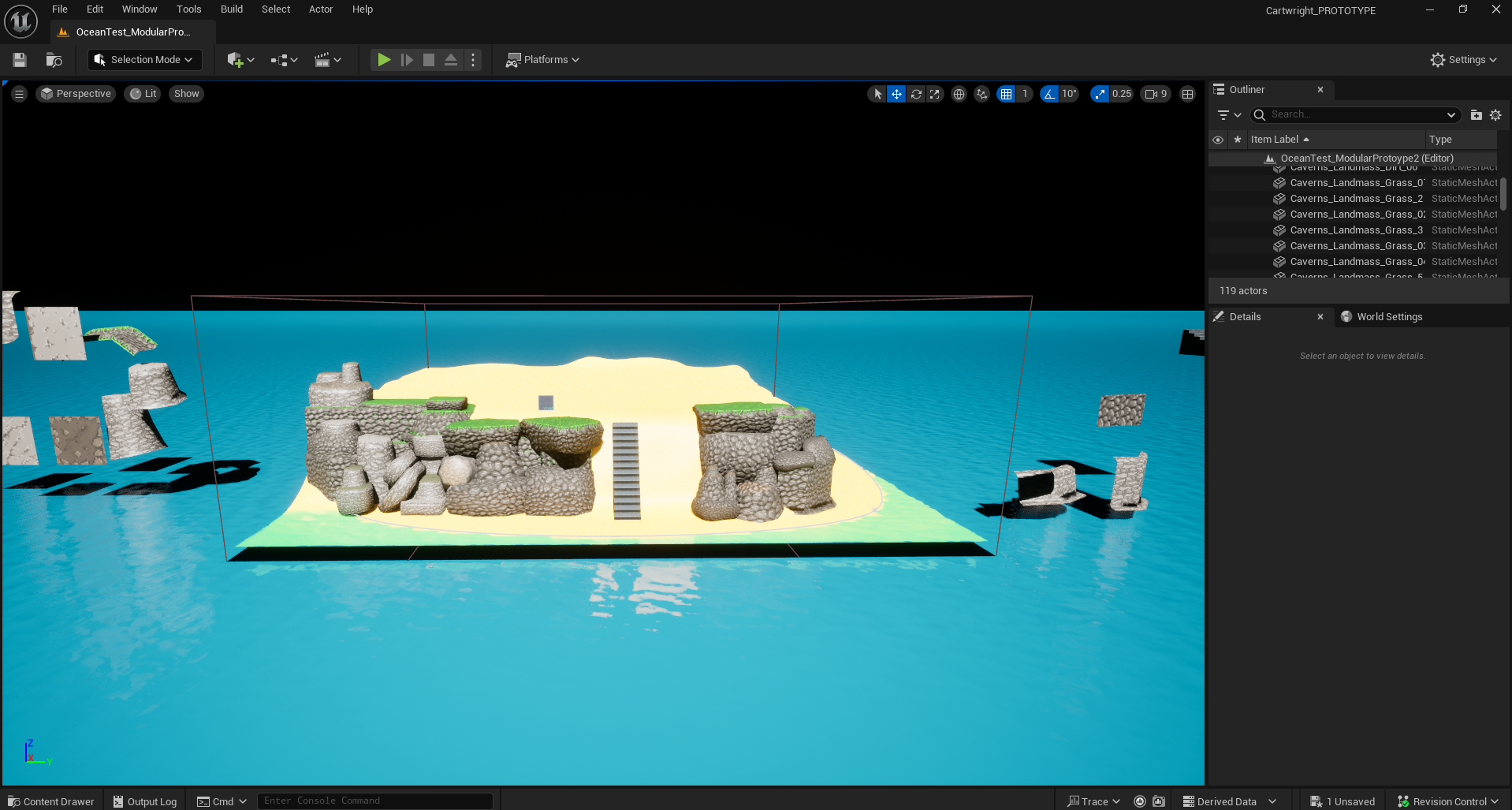Expand the Outliner search box dropdown chevron

click(1451, 115)
